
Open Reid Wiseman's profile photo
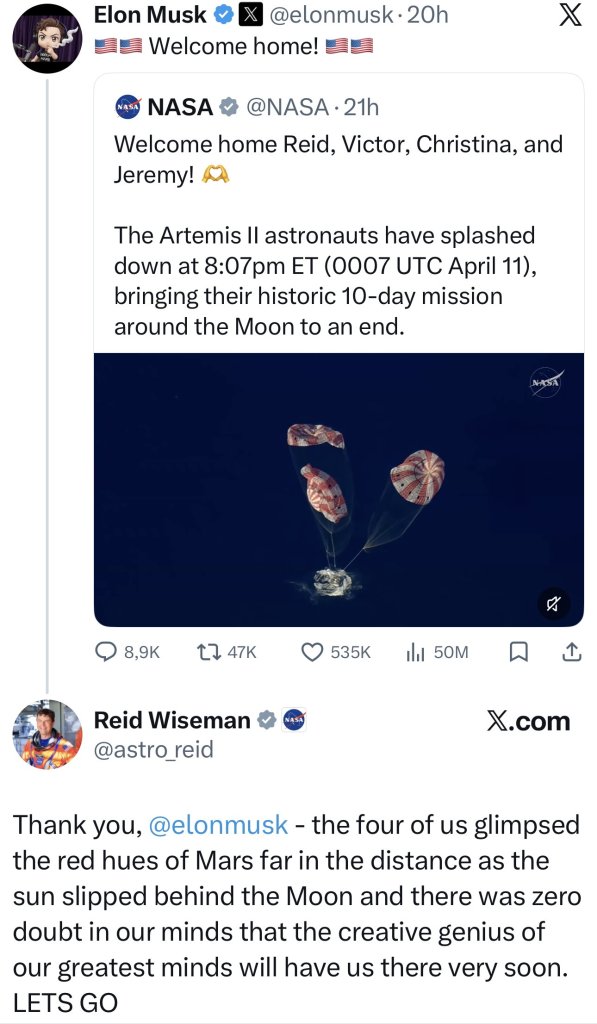[x=47, y=735]
